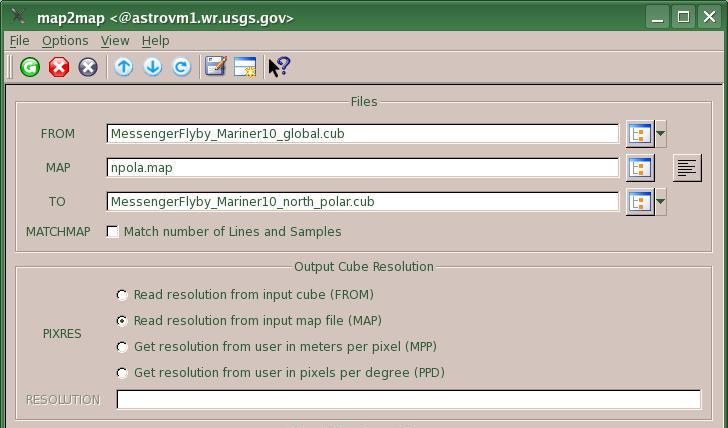Expand dropdown arrow next to TO field
This screenshot has height=428, width=728.
pos(660,201)
